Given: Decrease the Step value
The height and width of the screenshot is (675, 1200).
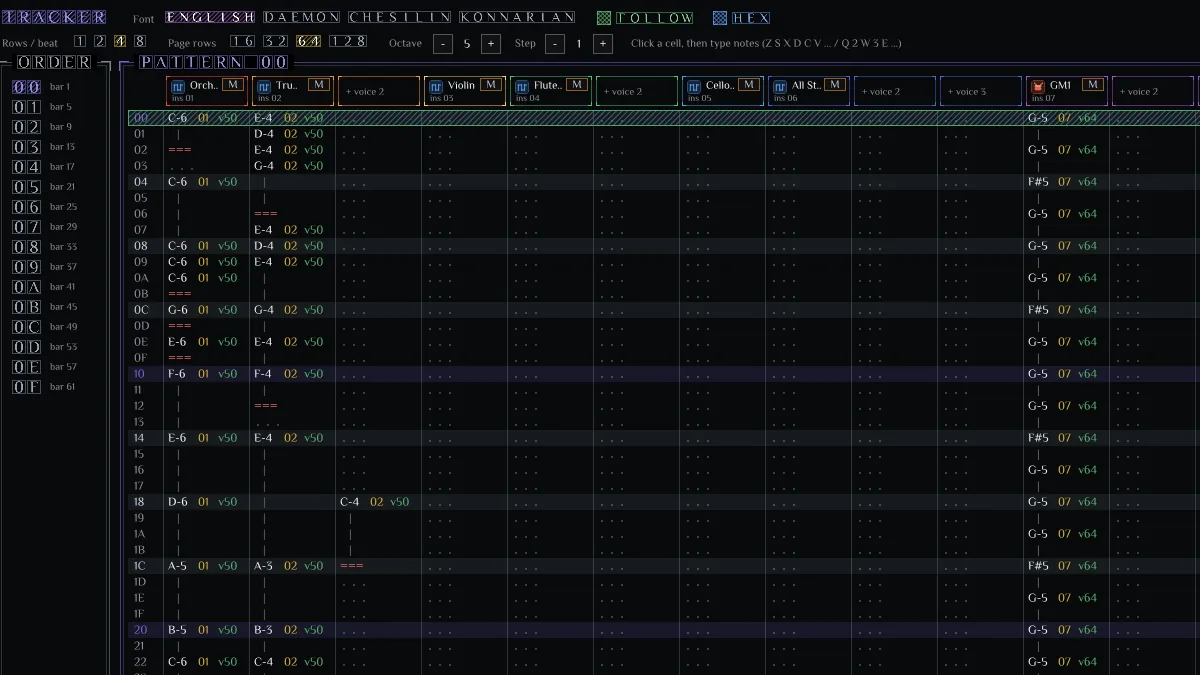Looking at the screenshot, I should [555, 44].
